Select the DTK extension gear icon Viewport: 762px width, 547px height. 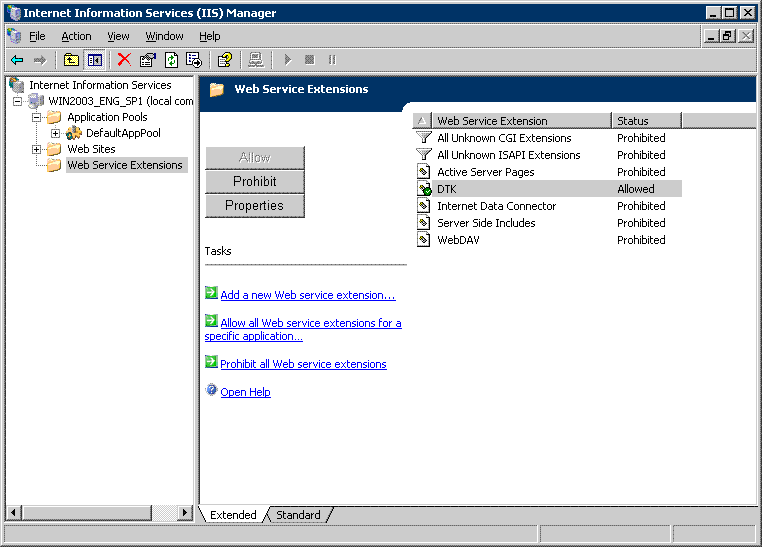pyautogui.click(x=424, y=189)
